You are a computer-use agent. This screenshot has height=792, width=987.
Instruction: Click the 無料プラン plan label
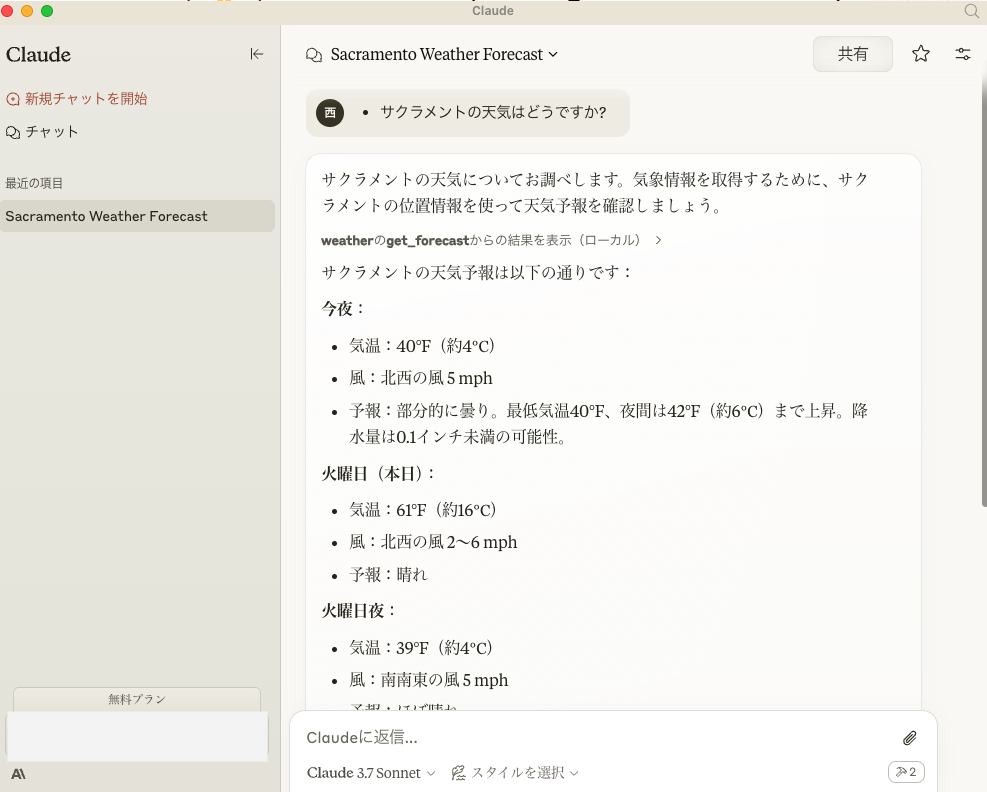point(137,699)
